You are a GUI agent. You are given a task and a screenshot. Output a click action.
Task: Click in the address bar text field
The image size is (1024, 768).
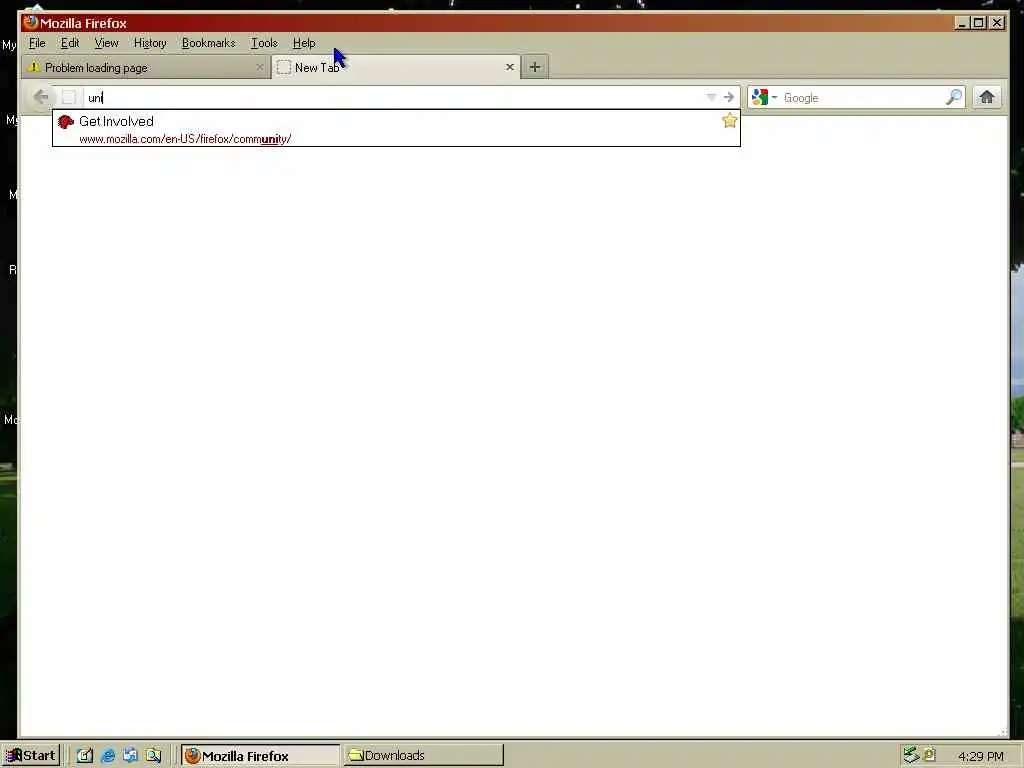[395, 97]
